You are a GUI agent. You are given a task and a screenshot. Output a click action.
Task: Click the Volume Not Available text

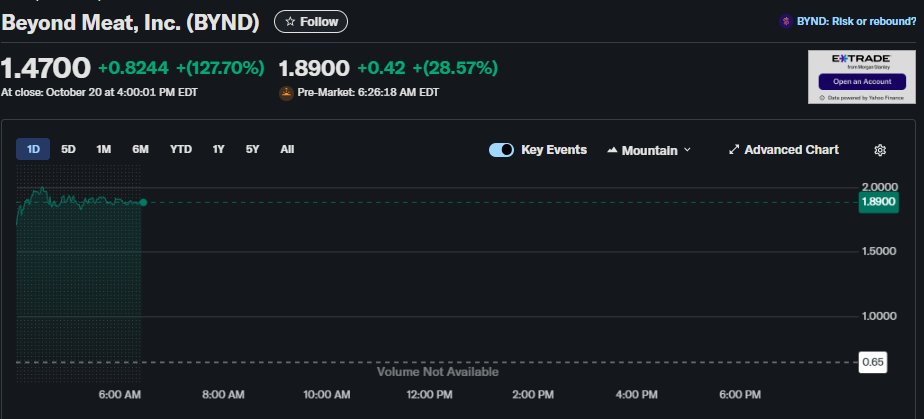click(438, 372)
